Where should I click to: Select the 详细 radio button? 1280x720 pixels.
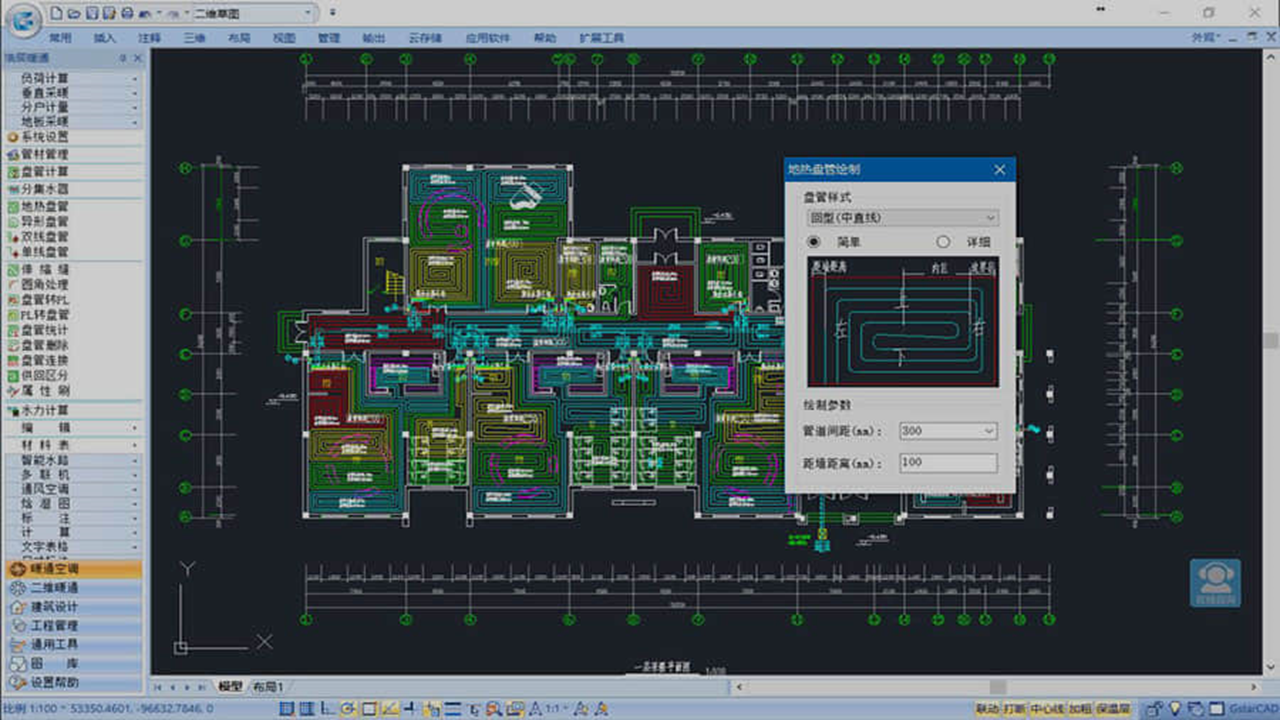pyautogui.click(x=942, y=242)
